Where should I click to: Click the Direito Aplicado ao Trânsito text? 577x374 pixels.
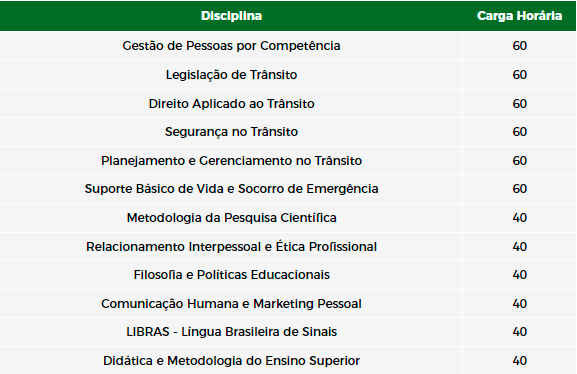pos(231,103)
